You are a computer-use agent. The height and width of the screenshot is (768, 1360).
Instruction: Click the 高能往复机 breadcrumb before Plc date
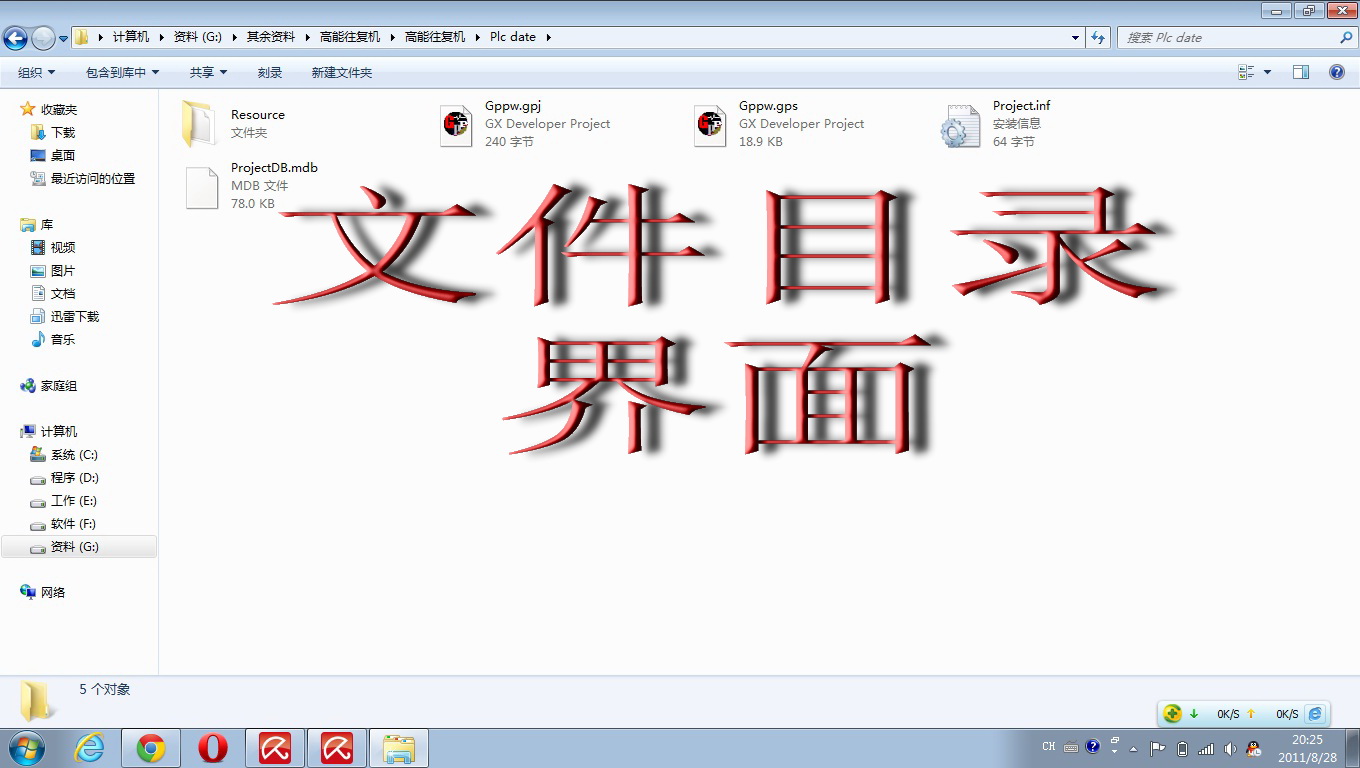[434, 37]
